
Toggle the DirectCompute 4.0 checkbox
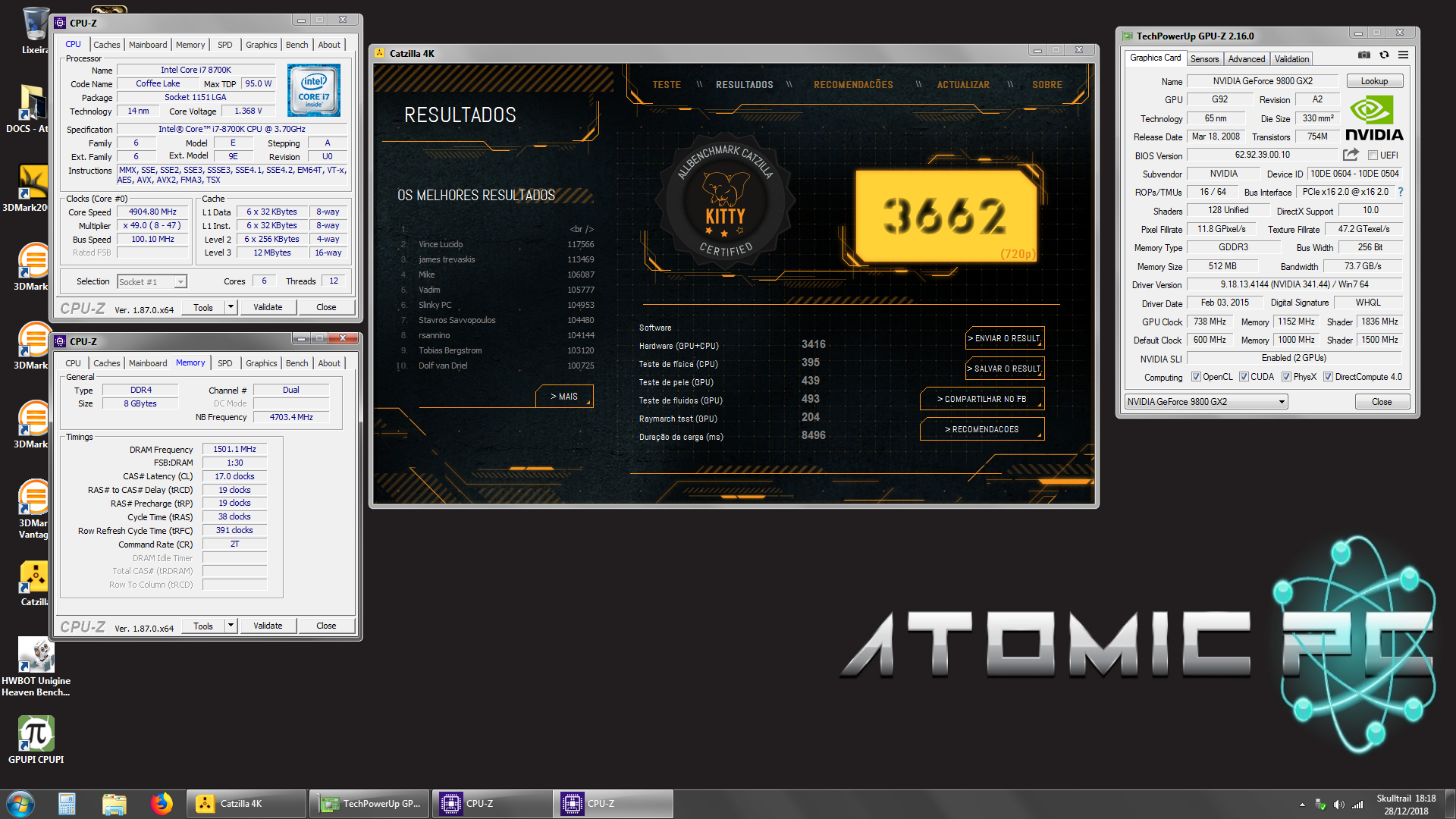(x=1328, y=377)
